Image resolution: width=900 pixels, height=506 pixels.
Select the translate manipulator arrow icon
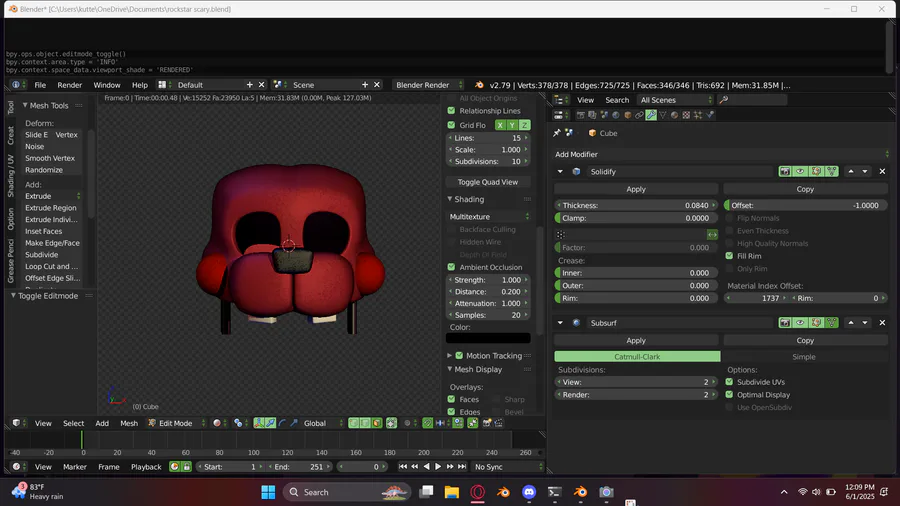coord(270,423)
